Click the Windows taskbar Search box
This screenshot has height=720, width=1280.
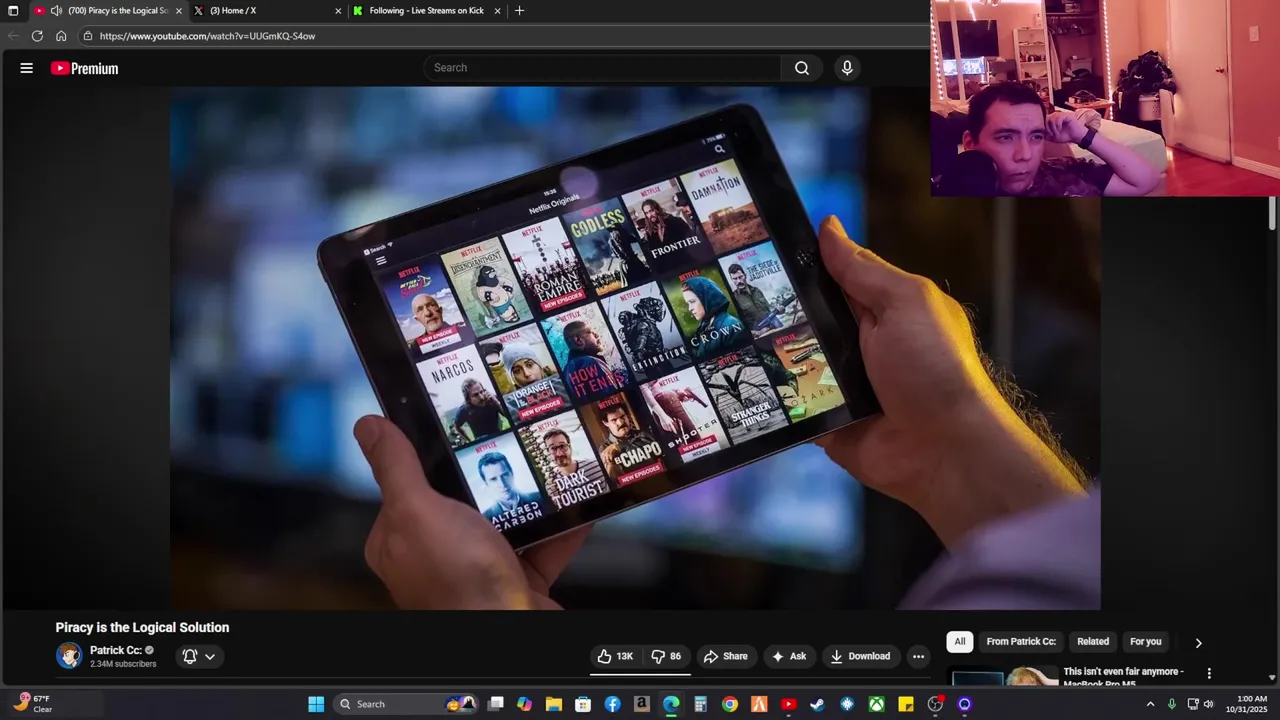(405, 704)
